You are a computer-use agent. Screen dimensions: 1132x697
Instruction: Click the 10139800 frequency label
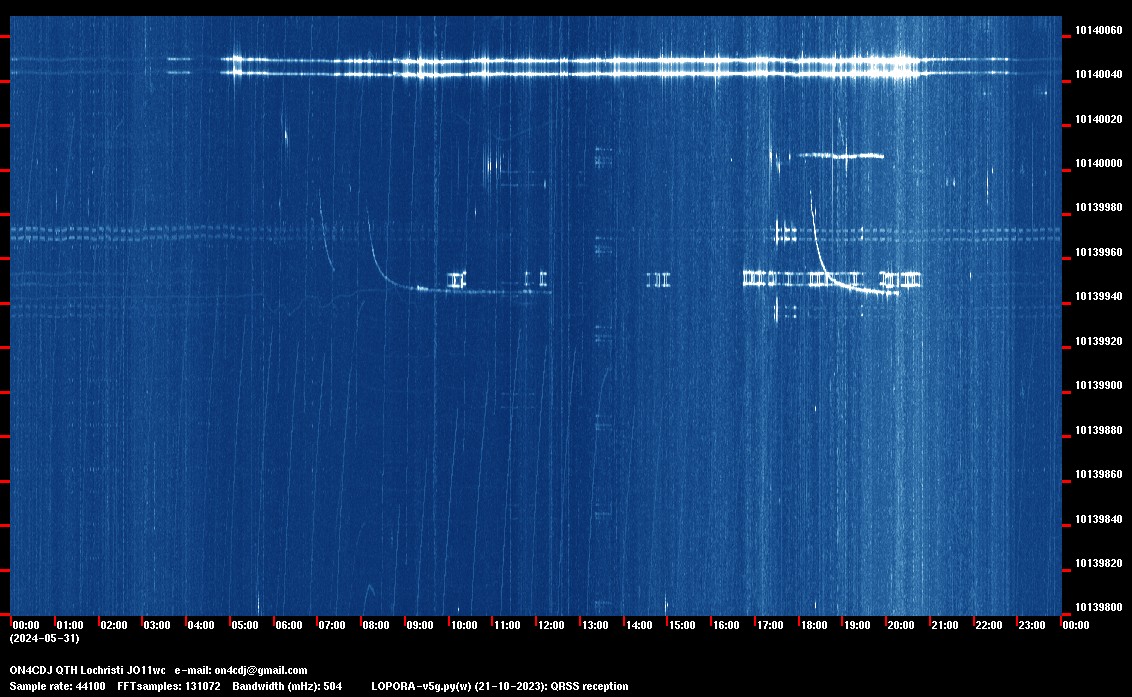click(1099, 607)
